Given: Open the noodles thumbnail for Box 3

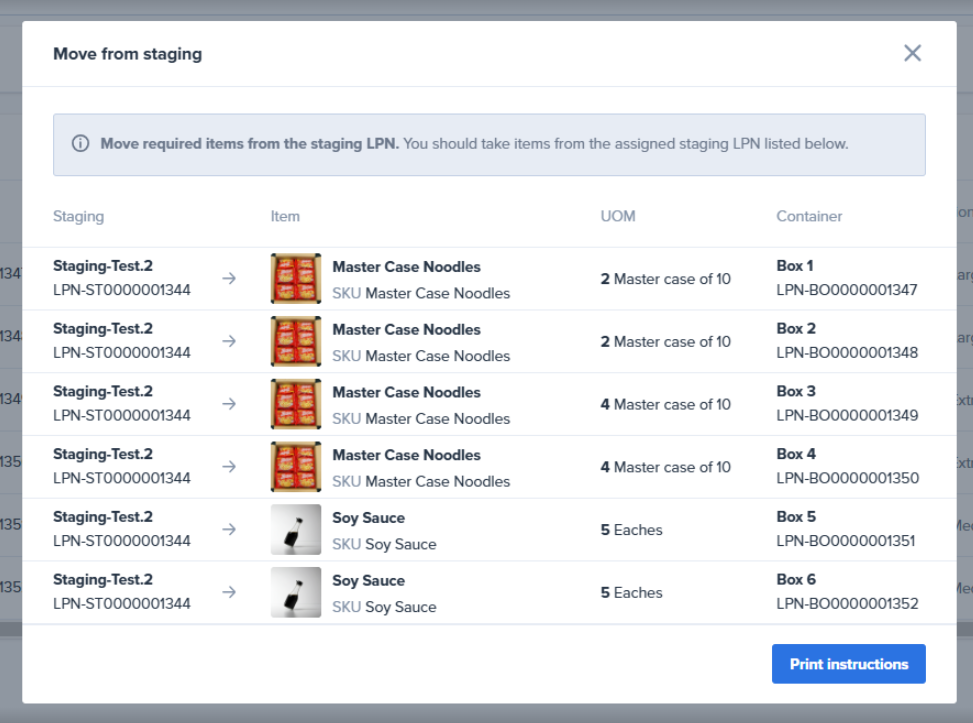Looking at the screenshot, I should tap(296, 404).
